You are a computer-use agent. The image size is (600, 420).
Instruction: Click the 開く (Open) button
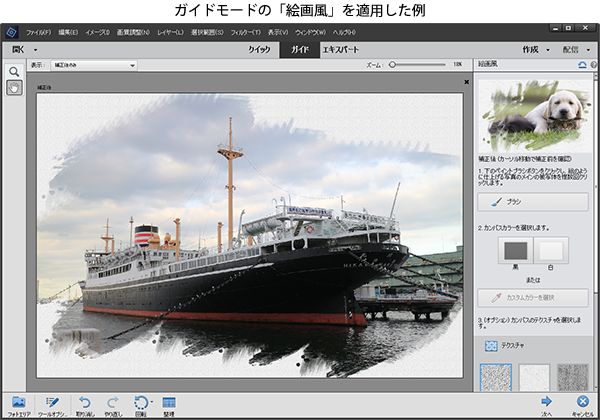tap(18, 50)
